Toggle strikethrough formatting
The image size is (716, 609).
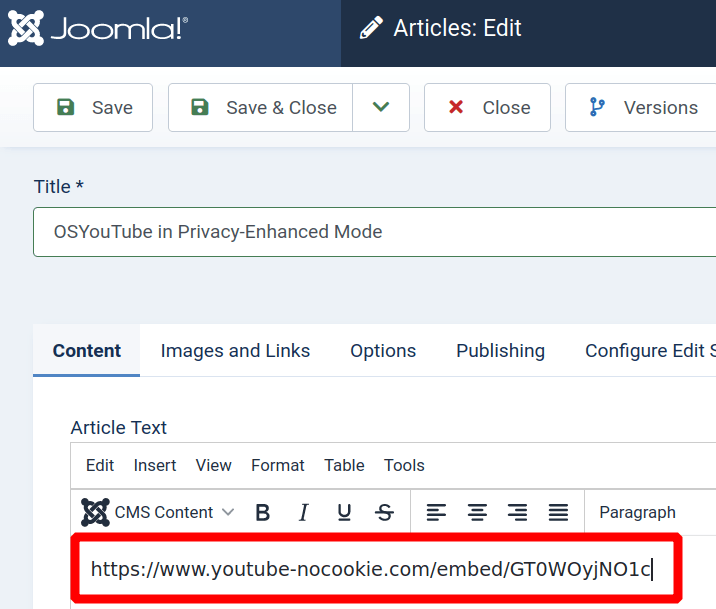384,512
